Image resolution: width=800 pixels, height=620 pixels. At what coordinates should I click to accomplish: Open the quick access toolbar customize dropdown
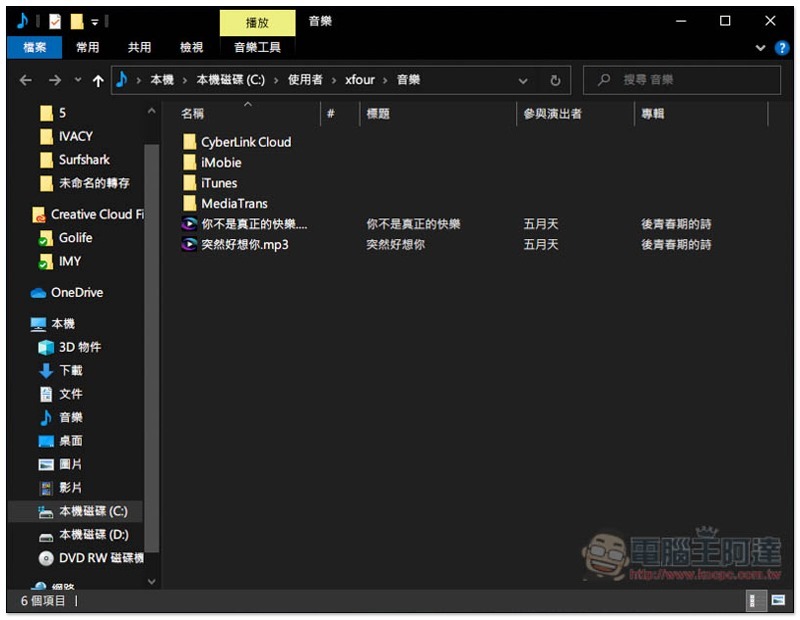(x=95, y=21)
